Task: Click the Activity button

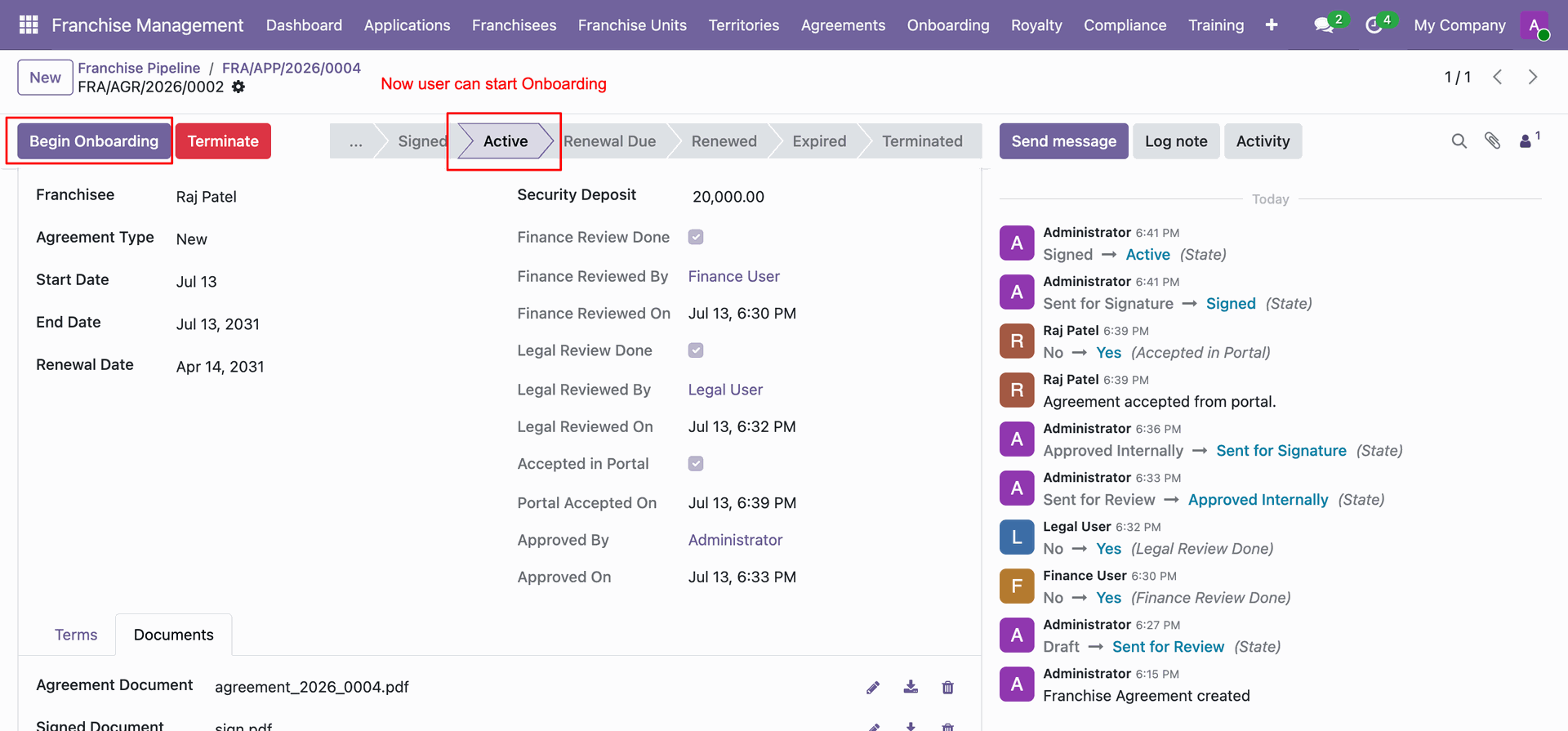Action: coord(1263,141)
